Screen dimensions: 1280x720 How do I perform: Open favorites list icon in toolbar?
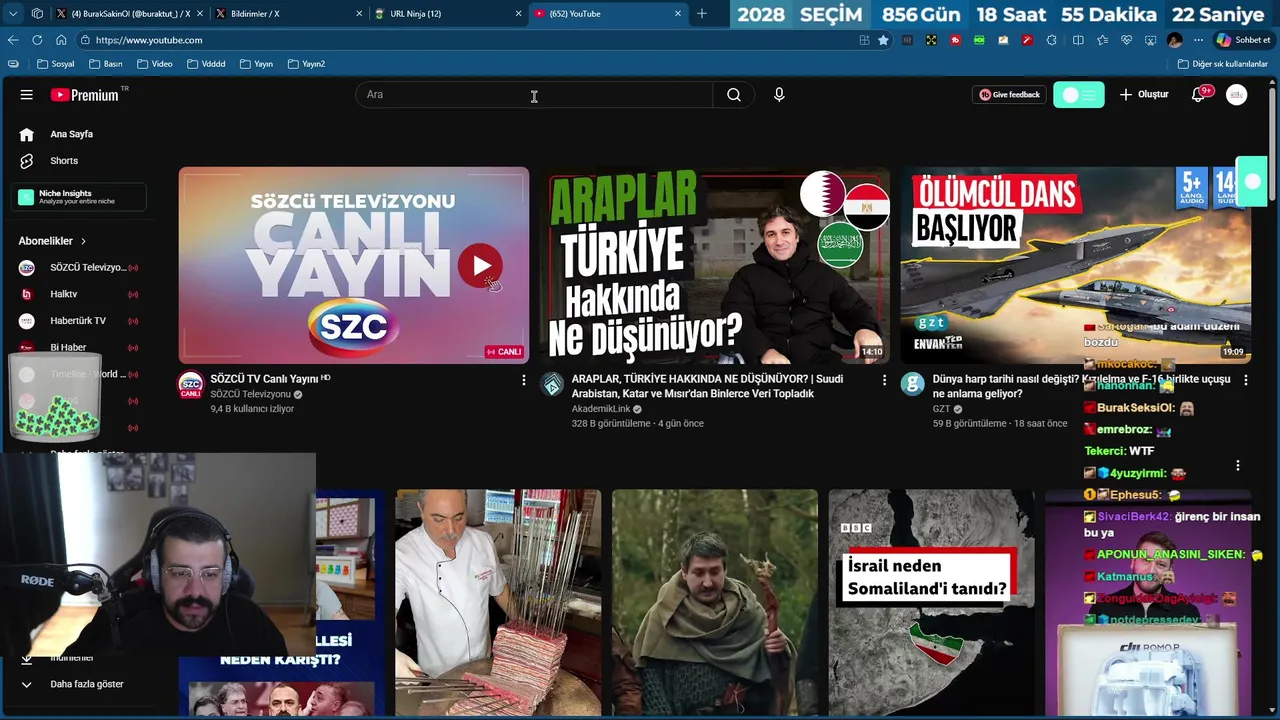[x=1102, y=40]
